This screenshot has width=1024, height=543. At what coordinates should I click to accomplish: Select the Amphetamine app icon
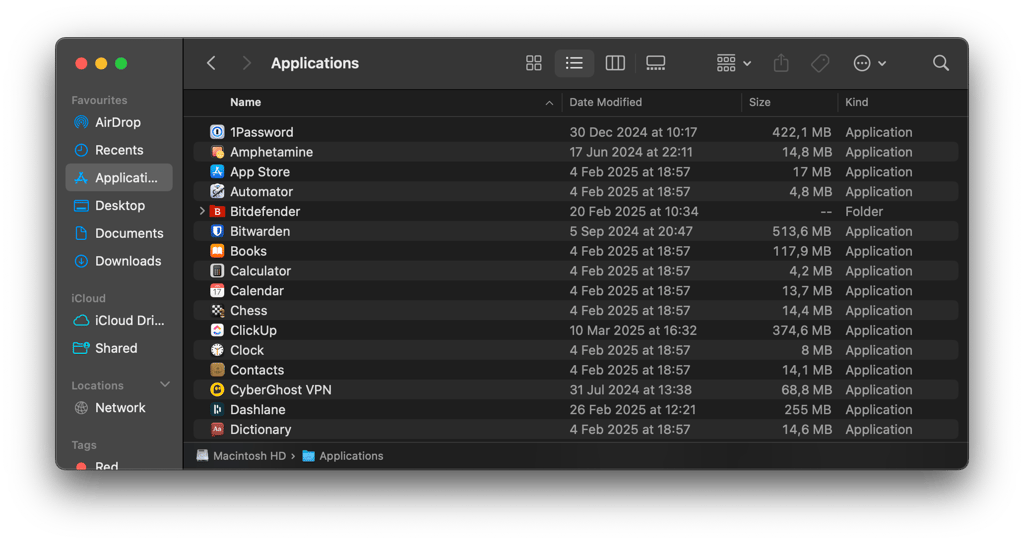click(x=217, y=152)
